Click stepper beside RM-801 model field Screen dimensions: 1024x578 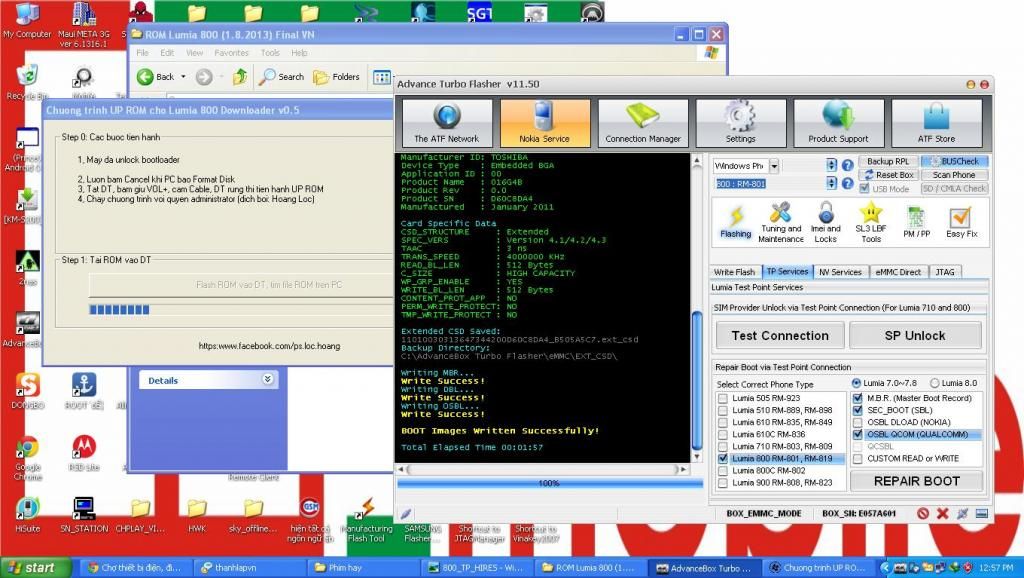(831, 184)
